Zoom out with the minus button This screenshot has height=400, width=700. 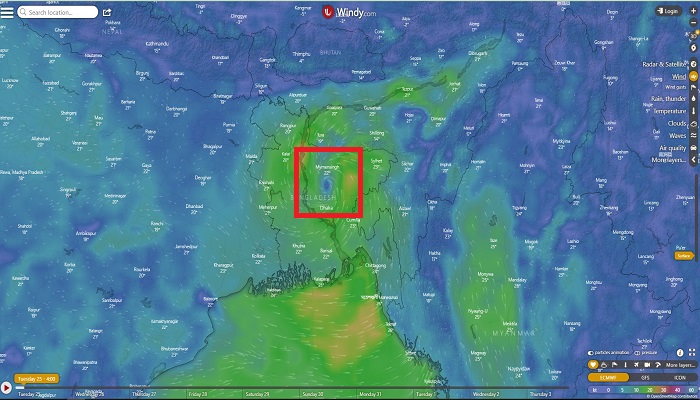coord(693,23)
